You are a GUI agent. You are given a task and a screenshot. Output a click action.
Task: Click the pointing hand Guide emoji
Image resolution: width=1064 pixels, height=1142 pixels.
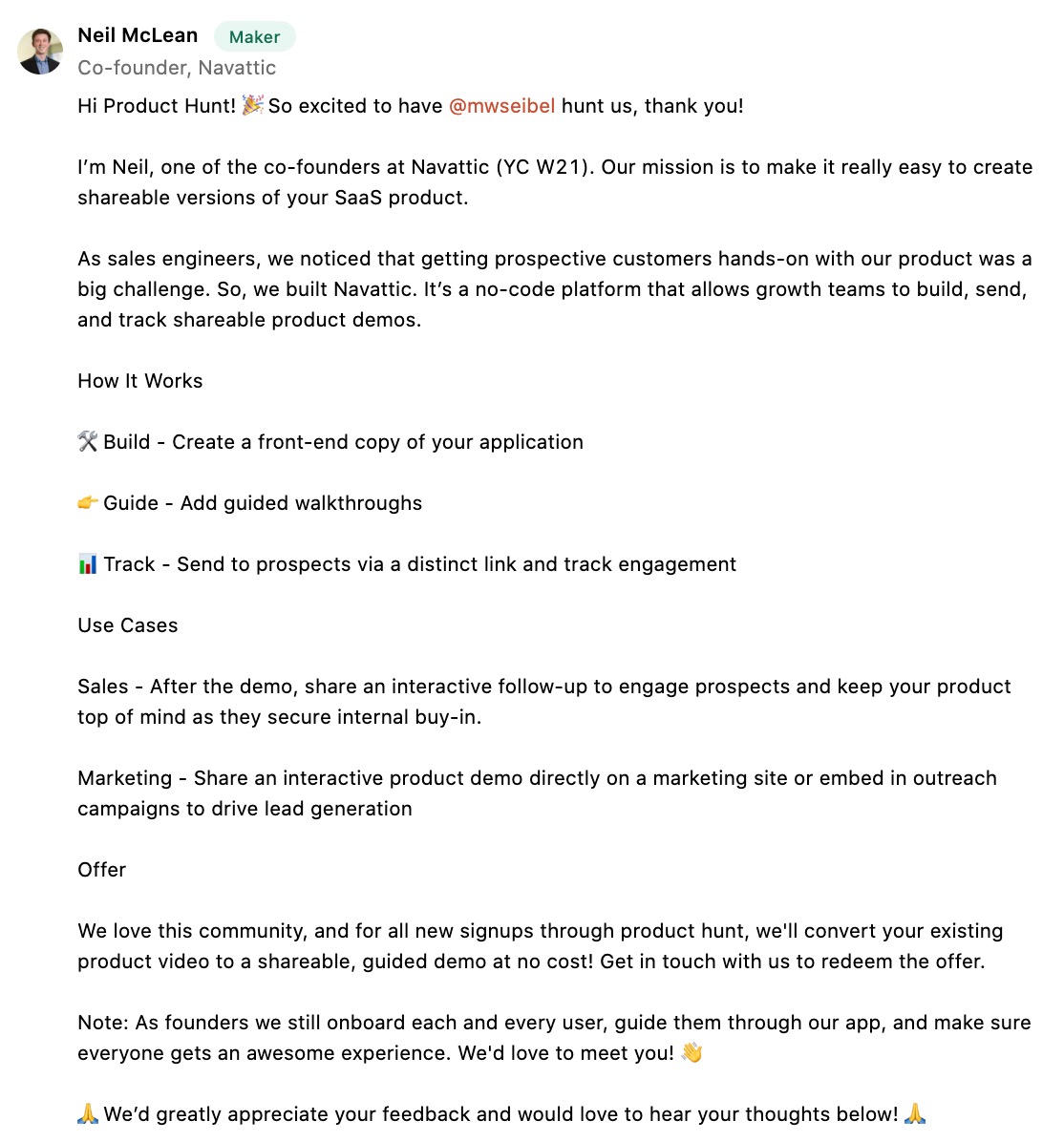pos(88,502)
